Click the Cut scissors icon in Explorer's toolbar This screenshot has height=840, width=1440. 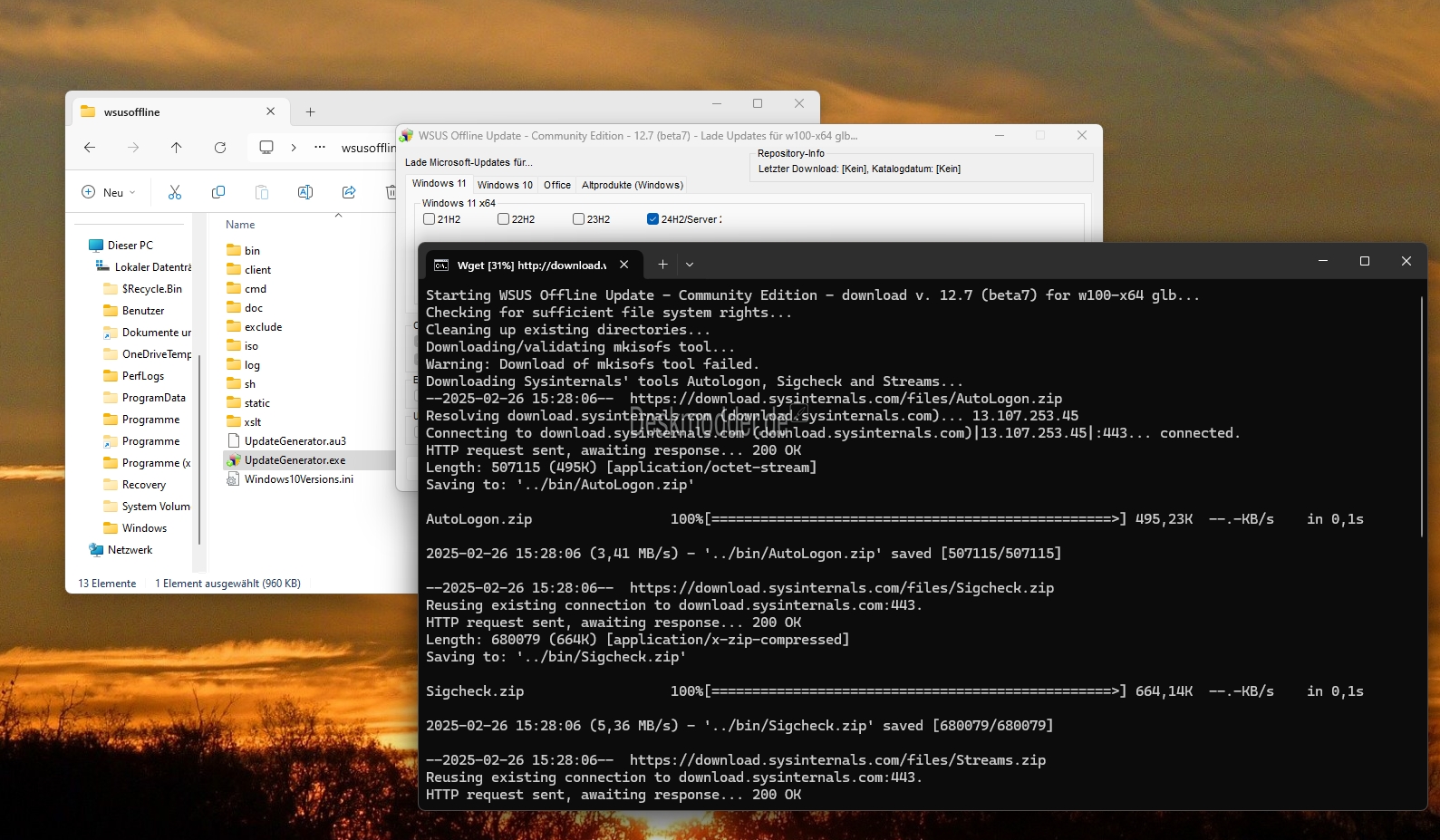[x=175, y=192]
